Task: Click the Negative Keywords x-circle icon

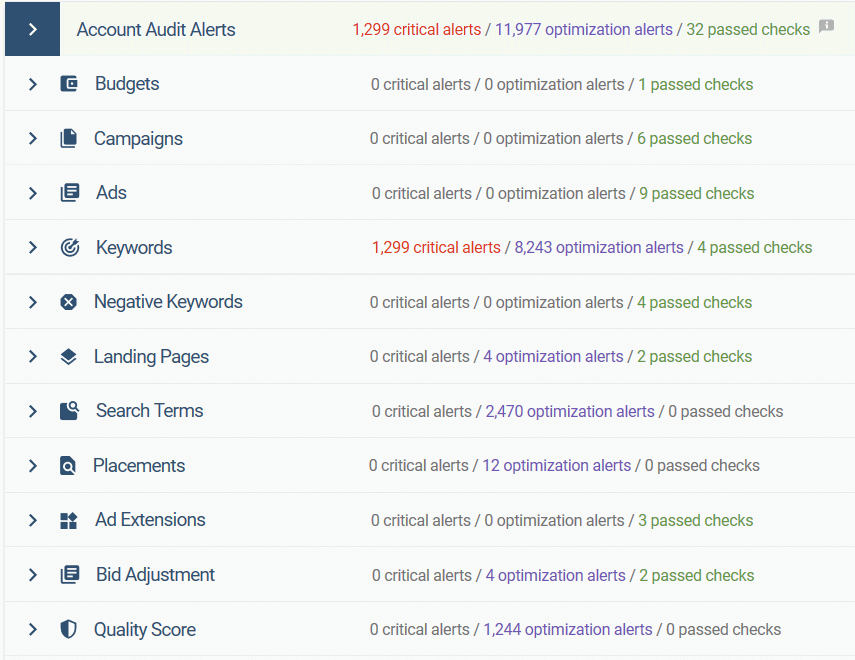Action: pyautogui.click(x=68, y=302)
